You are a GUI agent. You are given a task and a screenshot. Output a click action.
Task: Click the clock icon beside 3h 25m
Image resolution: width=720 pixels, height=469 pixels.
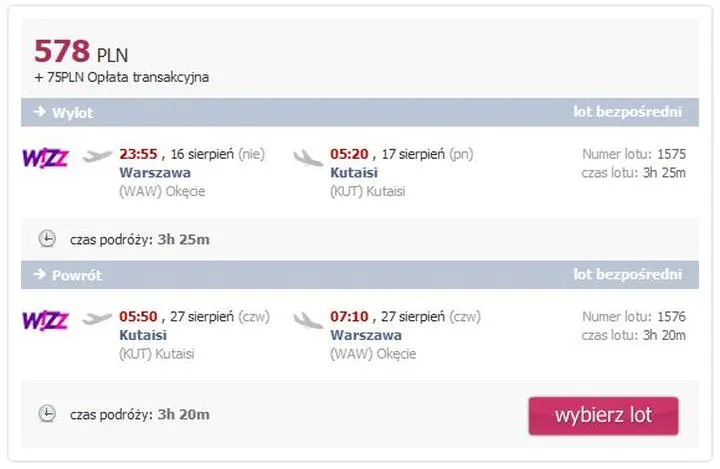tap(47, 239)
